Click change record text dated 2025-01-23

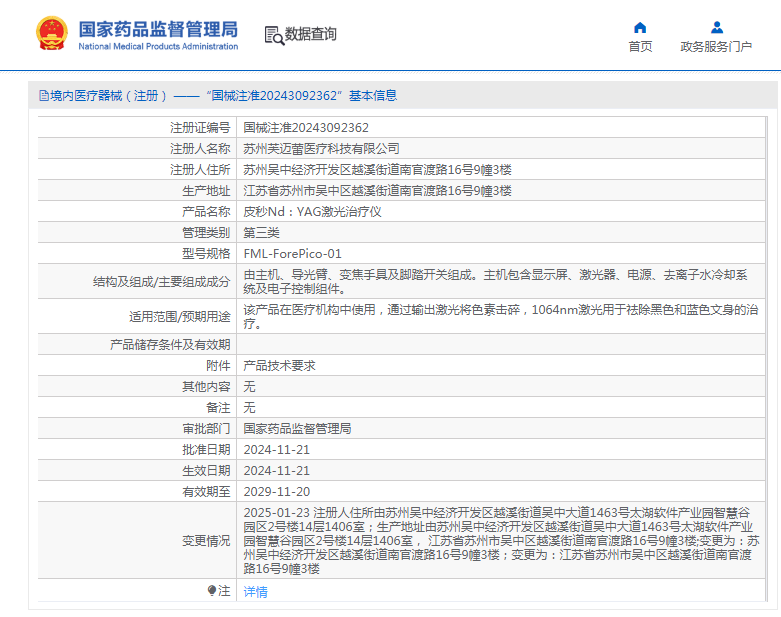coord(501,540)
